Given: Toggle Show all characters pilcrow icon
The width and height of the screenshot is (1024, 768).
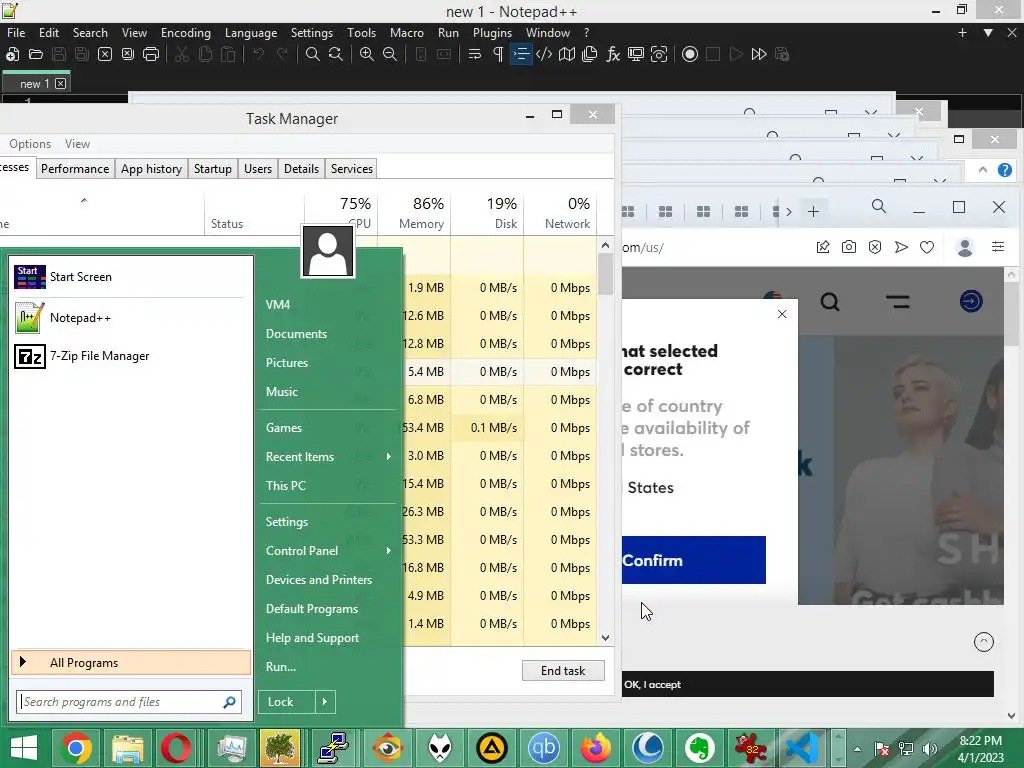Looking at the screenshot, I should tap(498, 54).
